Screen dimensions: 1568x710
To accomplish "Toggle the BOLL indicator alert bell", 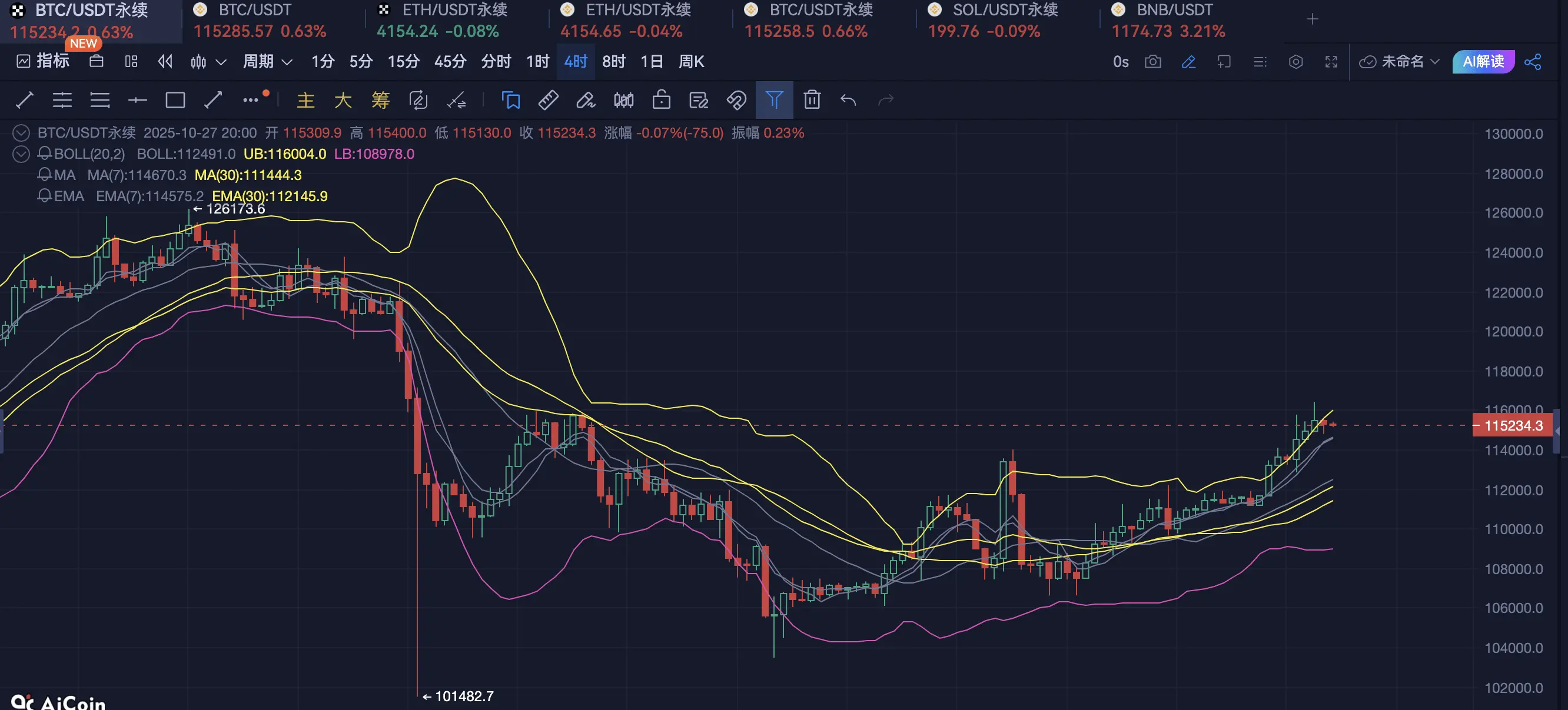I will click(x=44, y=154).
